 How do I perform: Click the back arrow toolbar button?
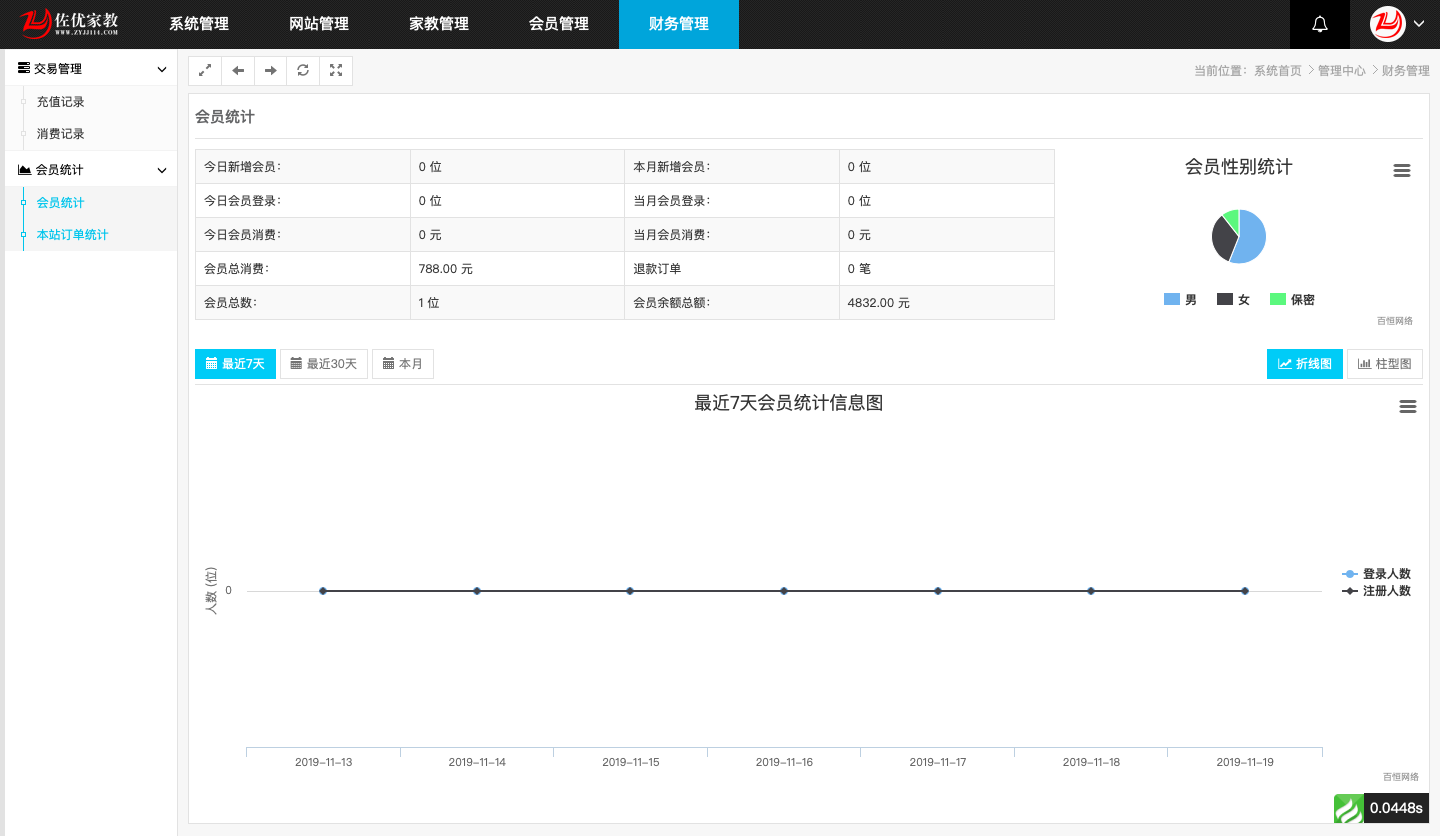pos(237,71)
